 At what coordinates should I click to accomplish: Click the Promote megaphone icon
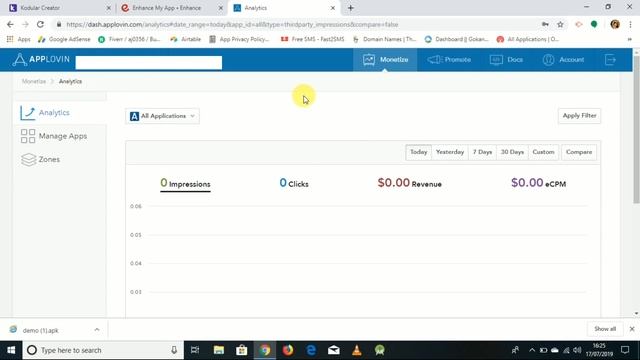pos(434,60)
